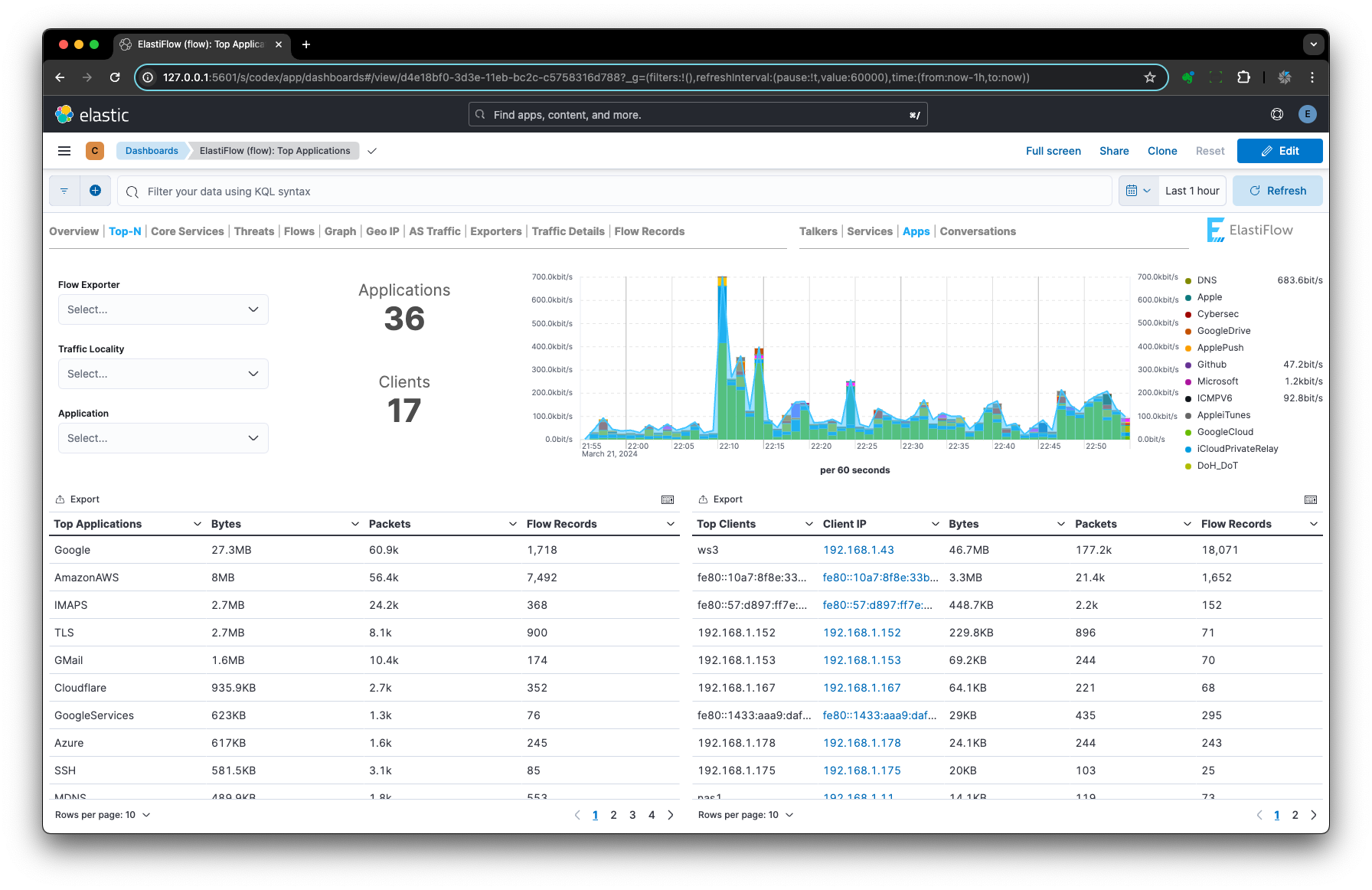Open Top Applications column header menu
This screenshot has height=890, width=1372.
[x=197, y=524]
